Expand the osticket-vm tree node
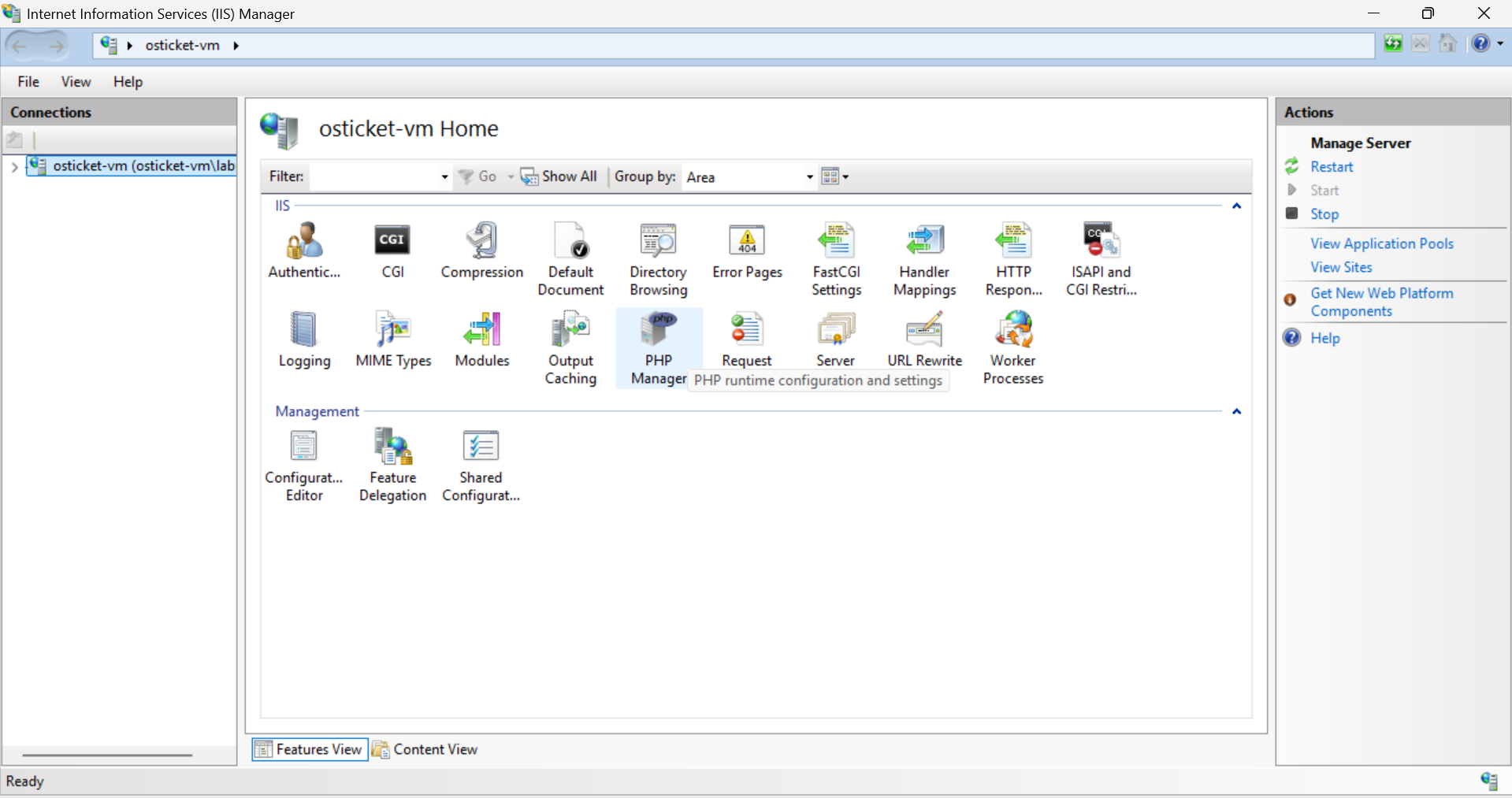Viewport: 1512px width, 798px height. 14,167
